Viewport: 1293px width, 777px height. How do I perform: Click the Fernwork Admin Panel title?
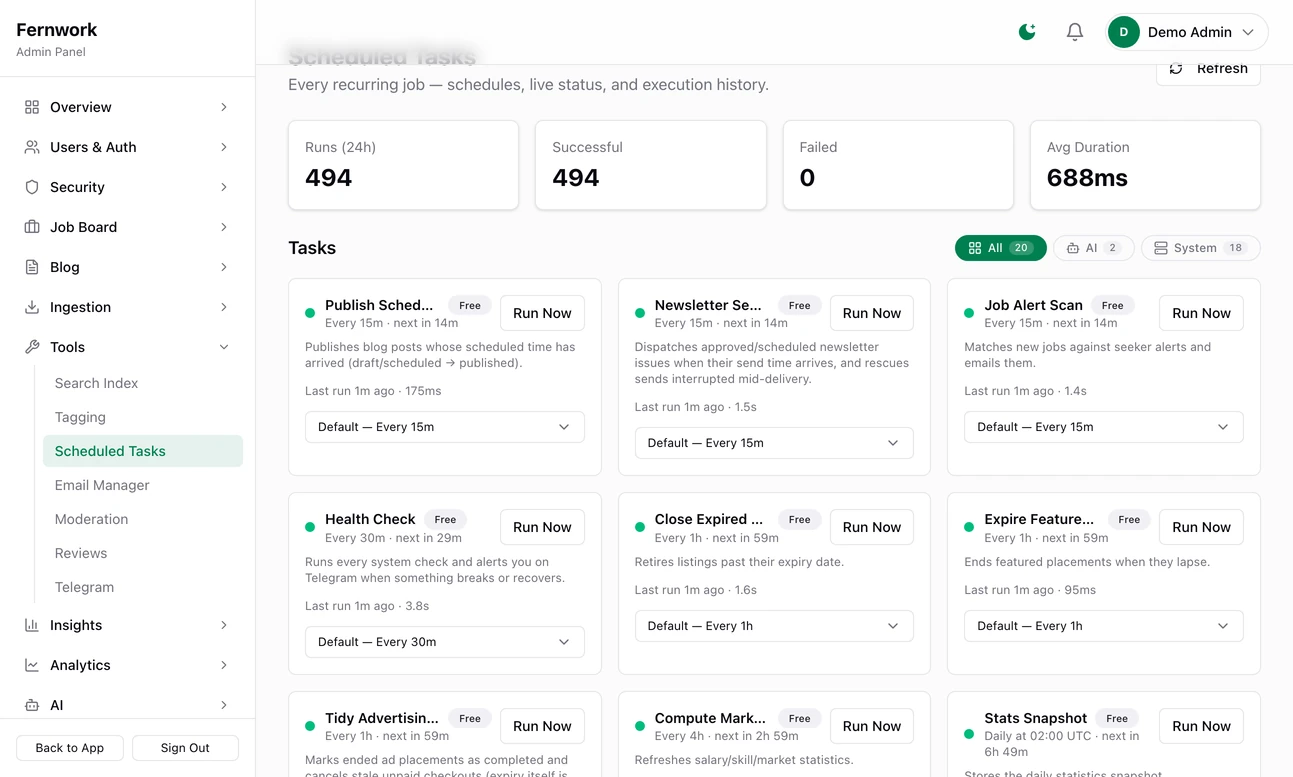click(57, 39)
